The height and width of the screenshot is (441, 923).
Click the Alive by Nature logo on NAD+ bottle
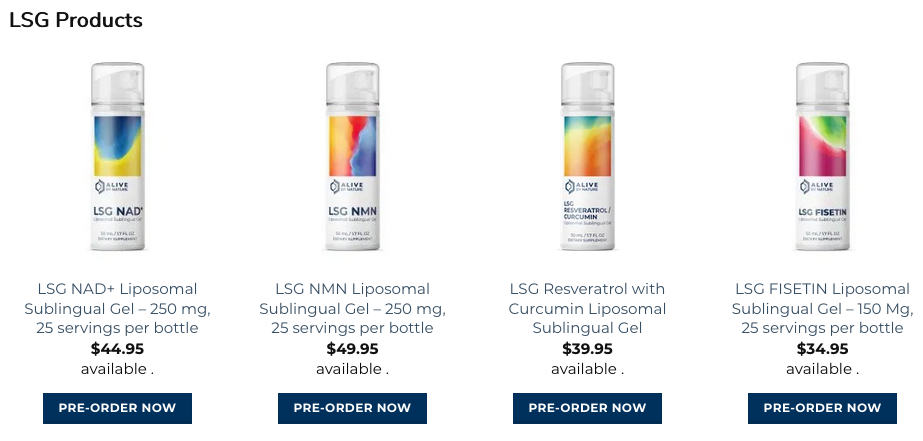pyautogui.click(x=111, y=187)
